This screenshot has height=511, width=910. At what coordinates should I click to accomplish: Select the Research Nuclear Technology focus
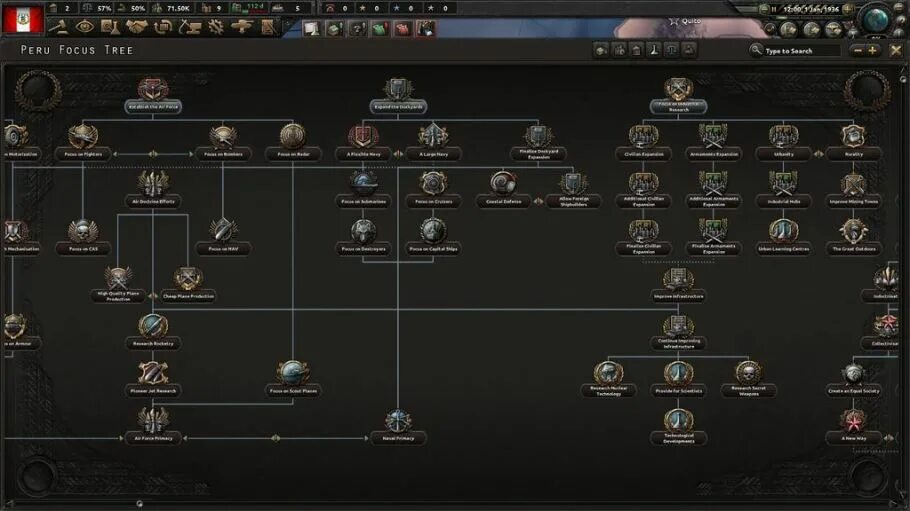pos(608,379)
